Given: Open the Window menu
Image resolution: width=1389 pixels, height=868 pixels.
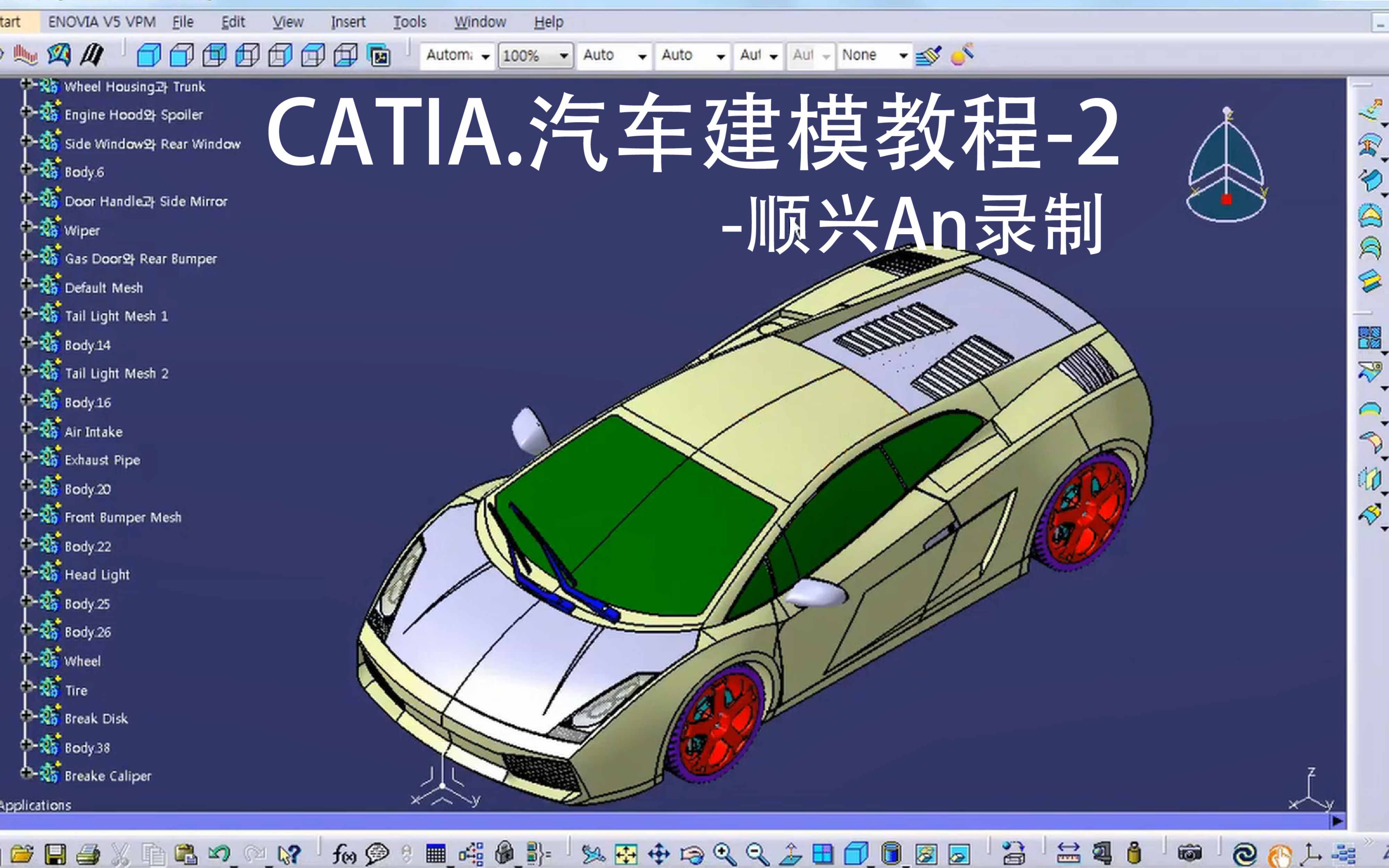Looking at the screenshot, I should coord(480,22).
